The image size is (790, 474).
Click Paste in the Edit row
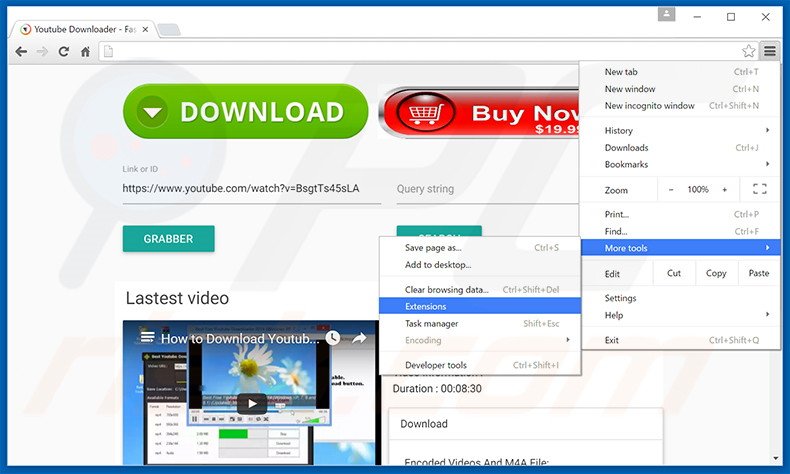pyautogui.click(x=758, y=273)
